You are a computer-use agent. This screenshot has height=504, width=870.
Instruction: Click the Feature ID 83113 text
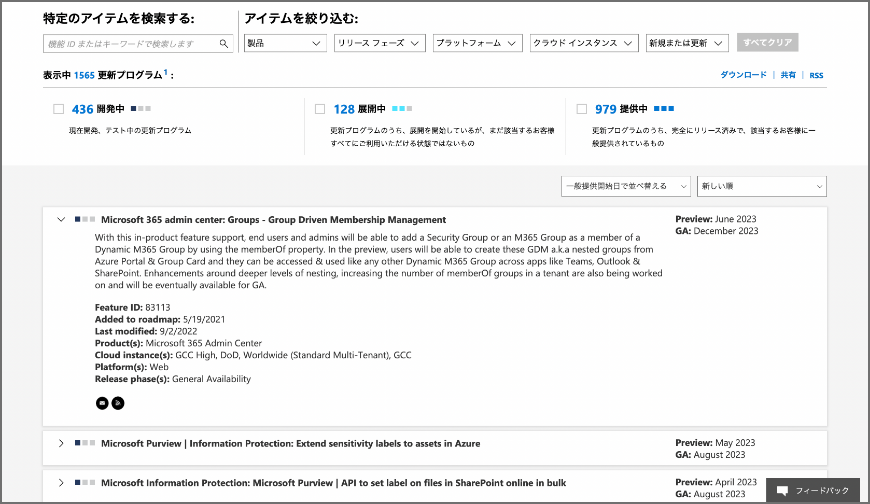(133, 308)
